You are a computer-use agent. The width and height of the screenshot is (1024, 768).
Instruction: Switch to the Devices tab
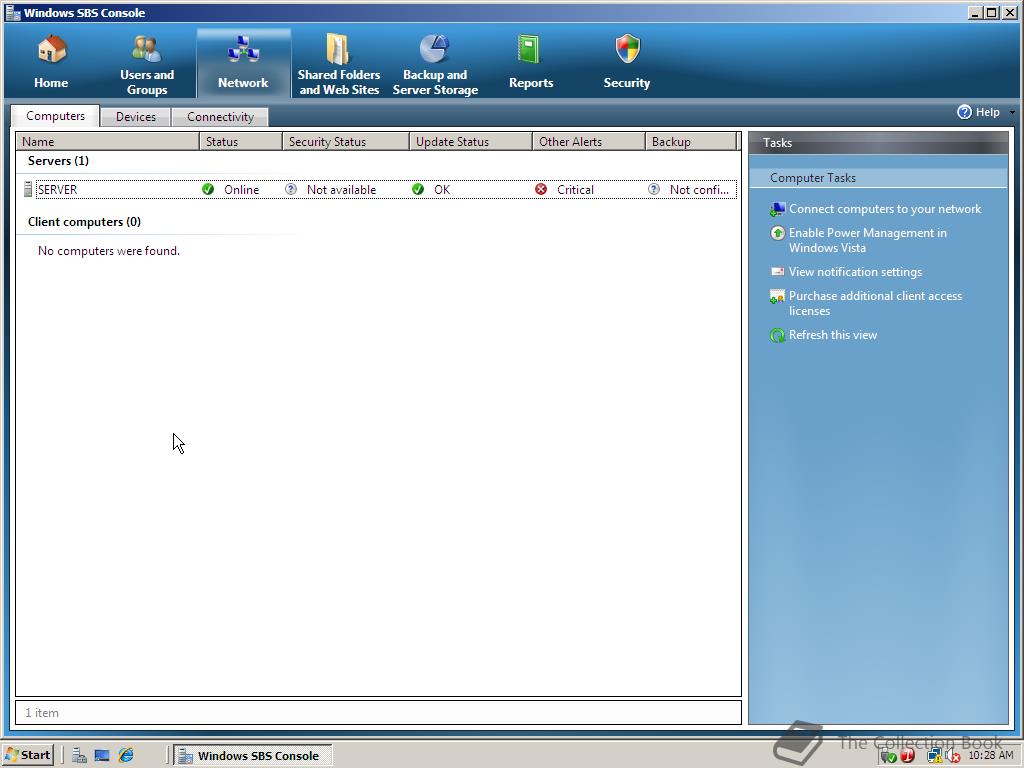(x=136, y=117)
